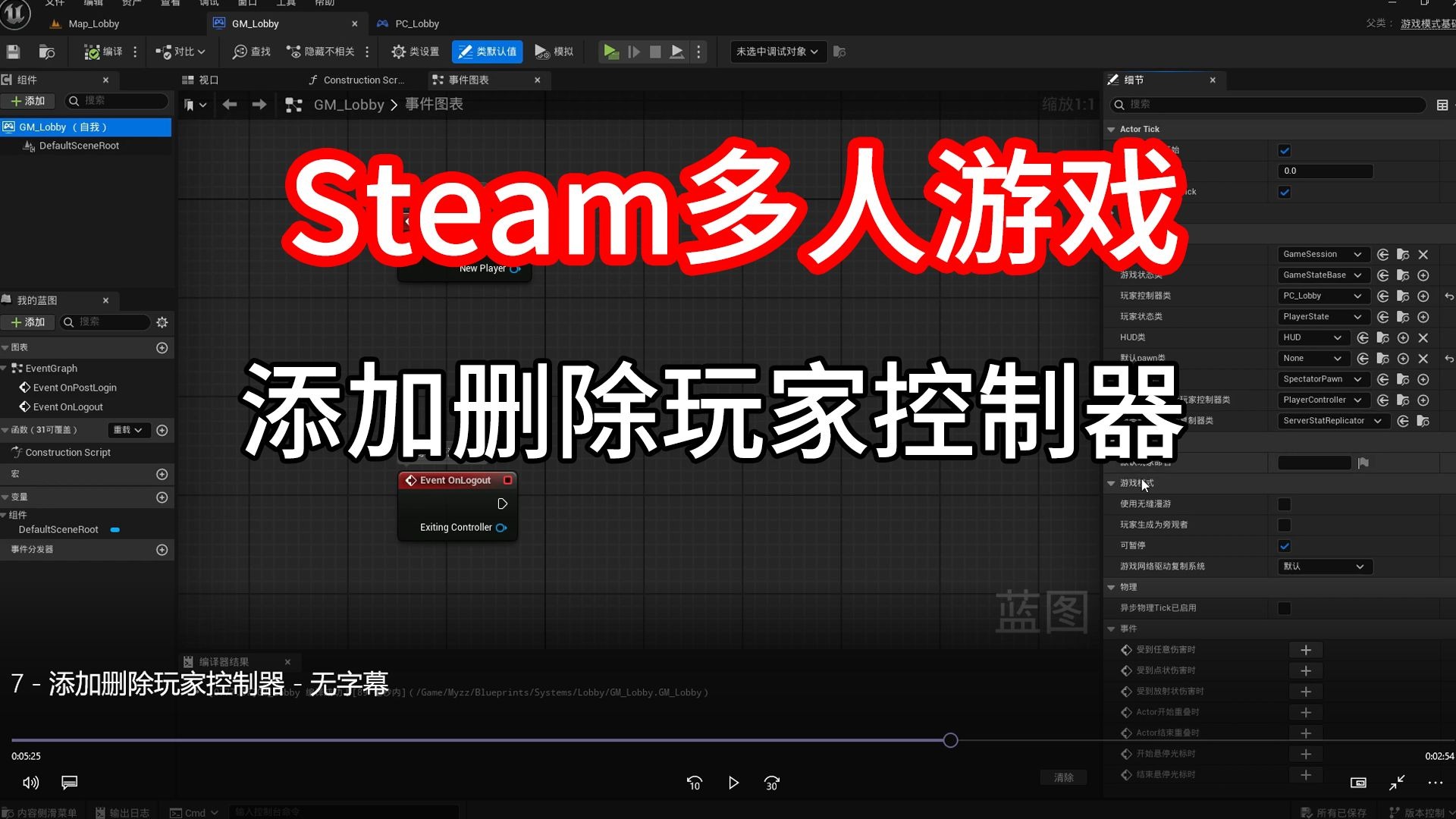Image resolution: width=1456 pixels, height=819 pixels.
Task: Open the play options three-dot menu
Action: click(698, 52)
